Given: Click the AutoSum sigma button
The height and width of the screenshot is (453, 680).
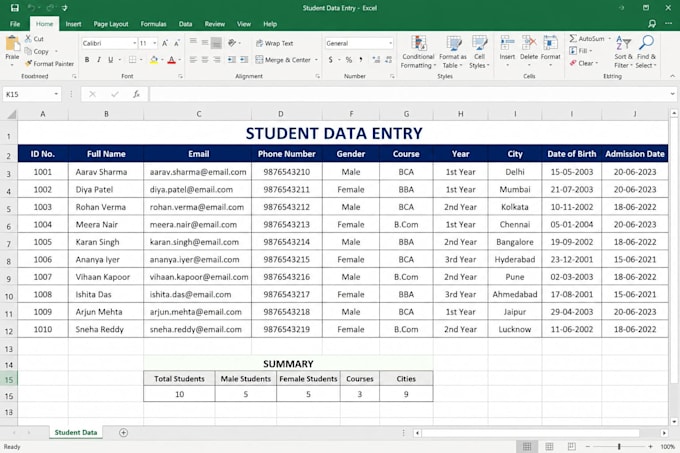Looking at the screenshot, I should coord(587,39).
